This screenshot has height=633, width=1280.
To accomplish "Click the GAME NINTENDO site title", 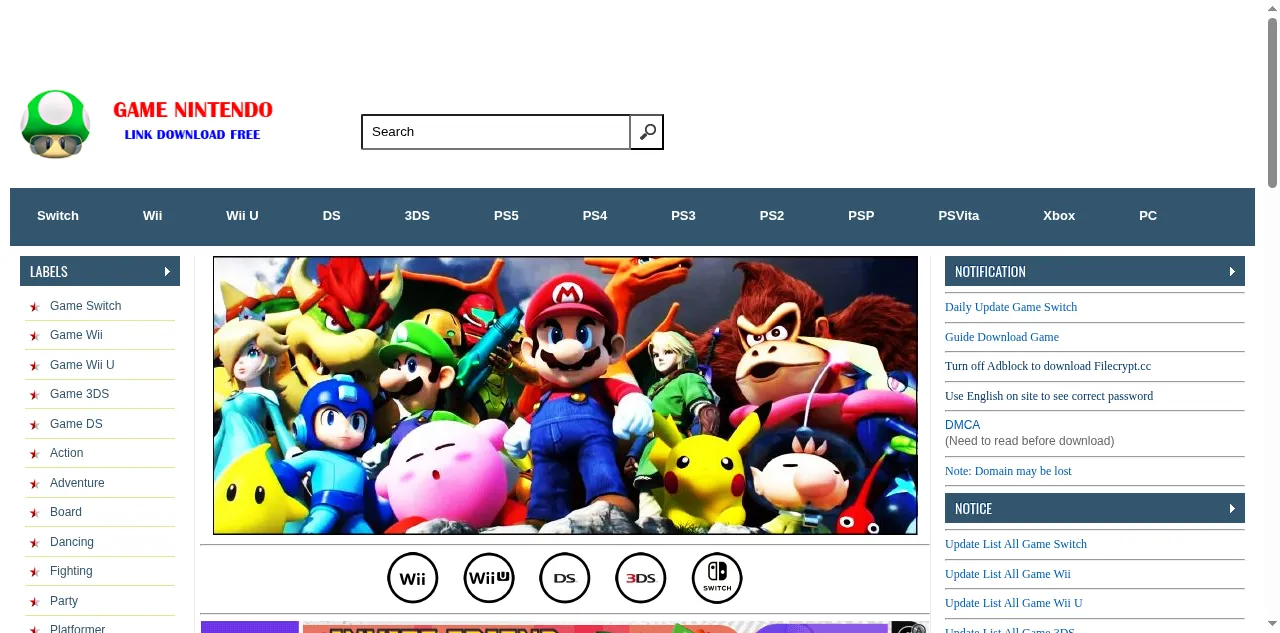I will 193,110.
